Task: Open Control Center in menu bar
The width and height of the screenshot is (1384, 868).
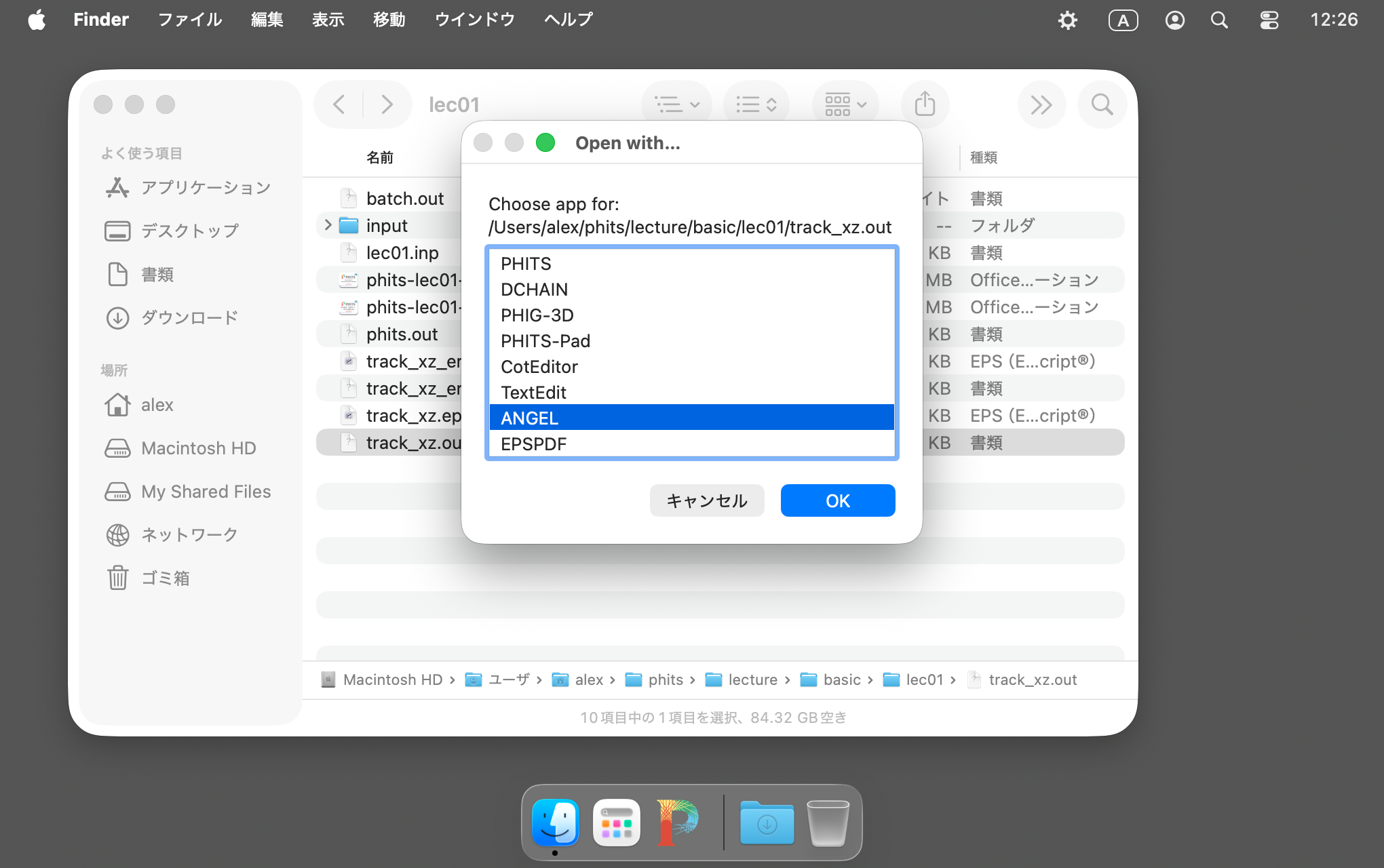Action: [1269, 20]
